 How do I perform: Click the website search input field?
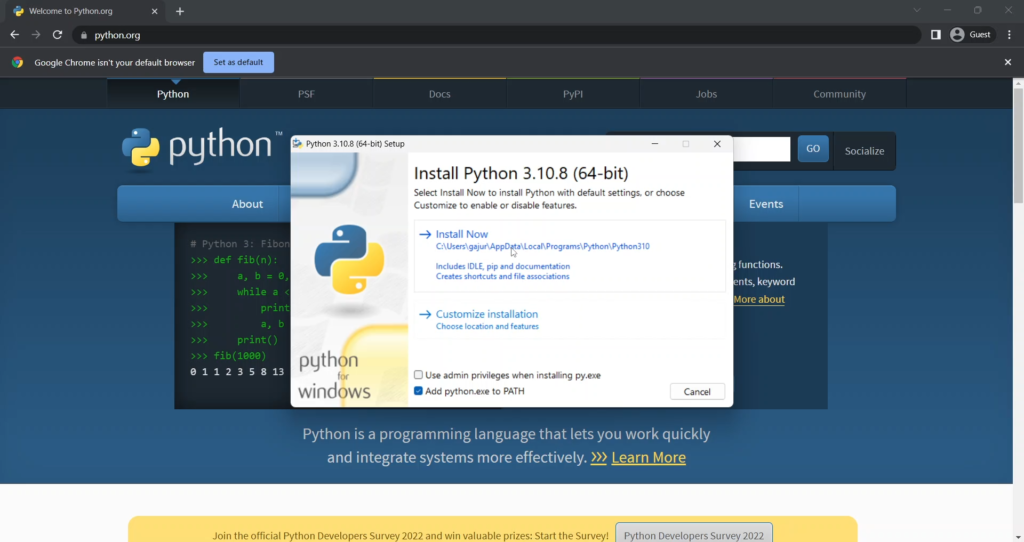pos(761,149)
